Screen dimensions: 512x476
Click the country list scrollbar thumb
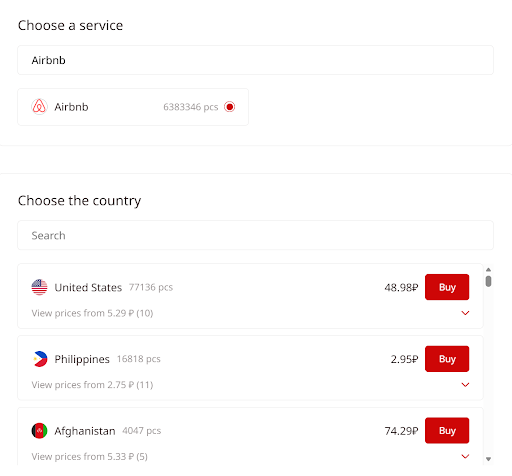click(x=488, y=281)
